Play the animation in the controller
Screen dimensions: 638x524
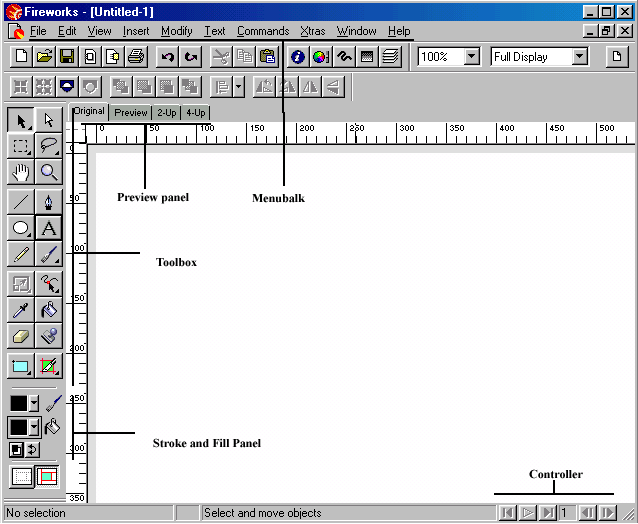pyautogui.click(x=528, y=513)
